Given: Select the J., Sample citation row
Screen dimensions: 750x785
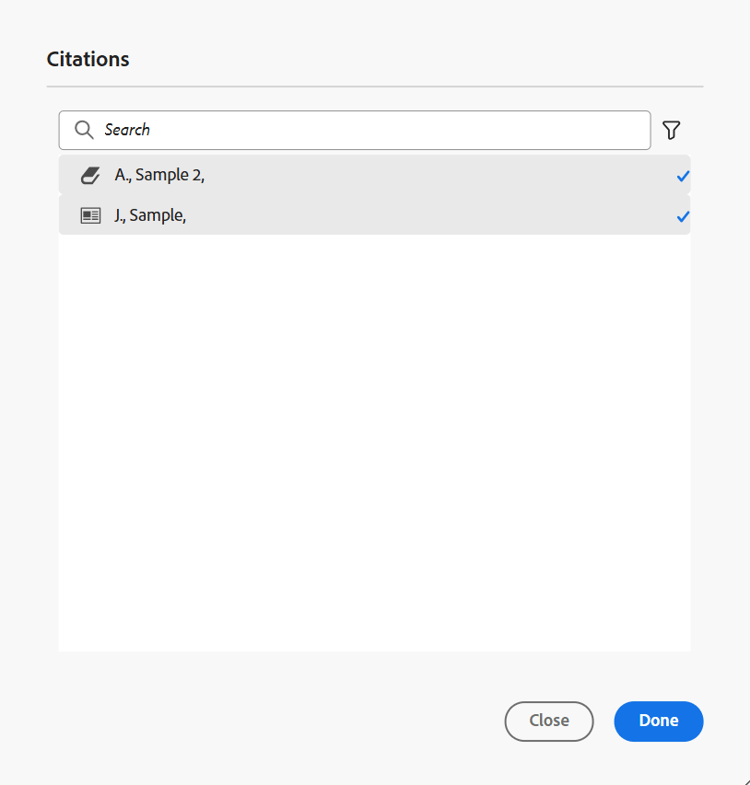Looking at the screenshot, I should [374, 215].
